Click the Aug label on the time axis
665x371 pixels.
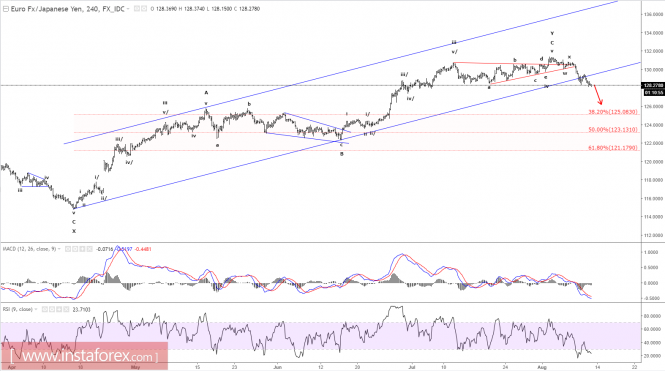[x=542, y=367]
